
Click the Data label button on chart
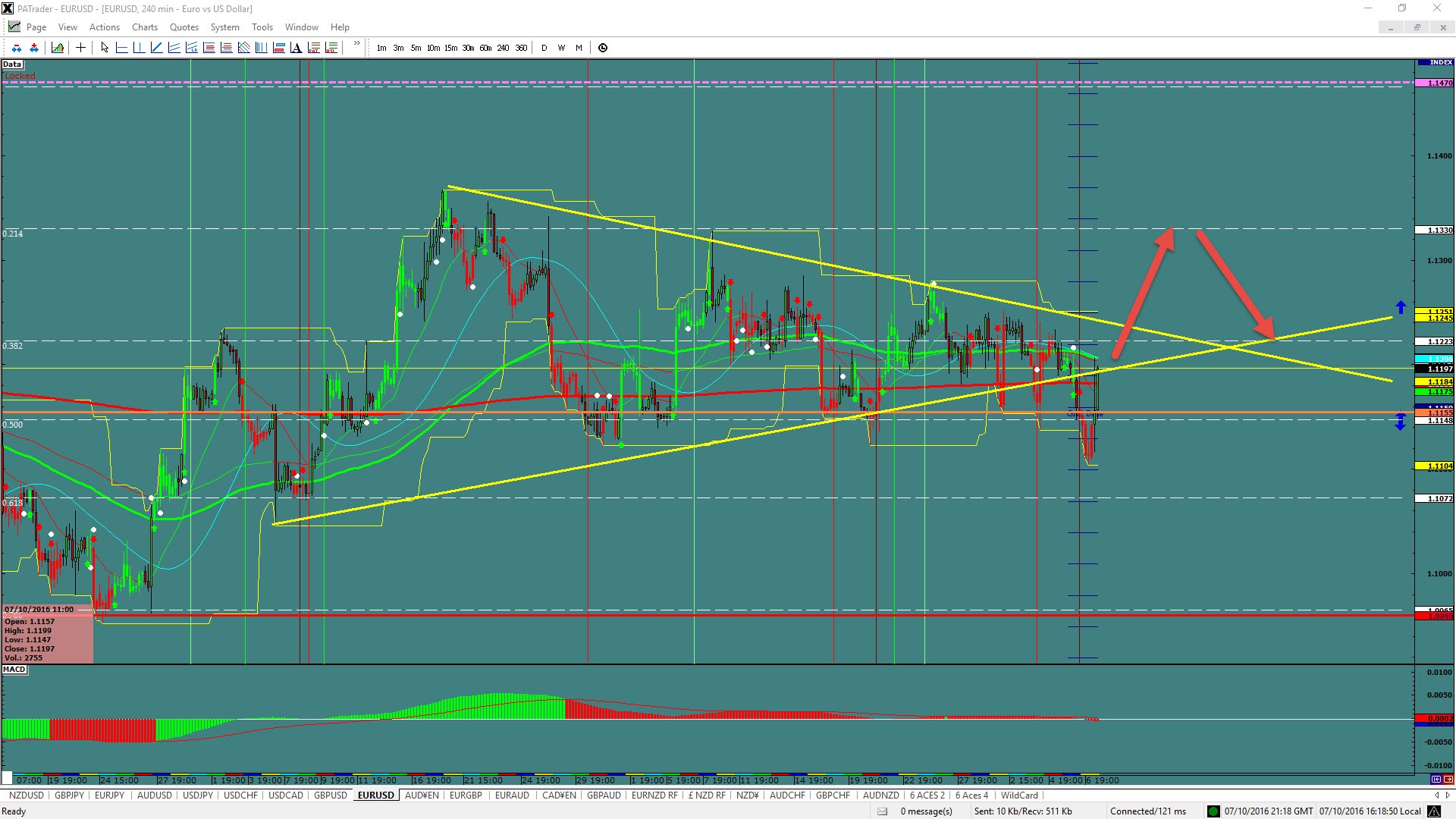coord(12,64)
